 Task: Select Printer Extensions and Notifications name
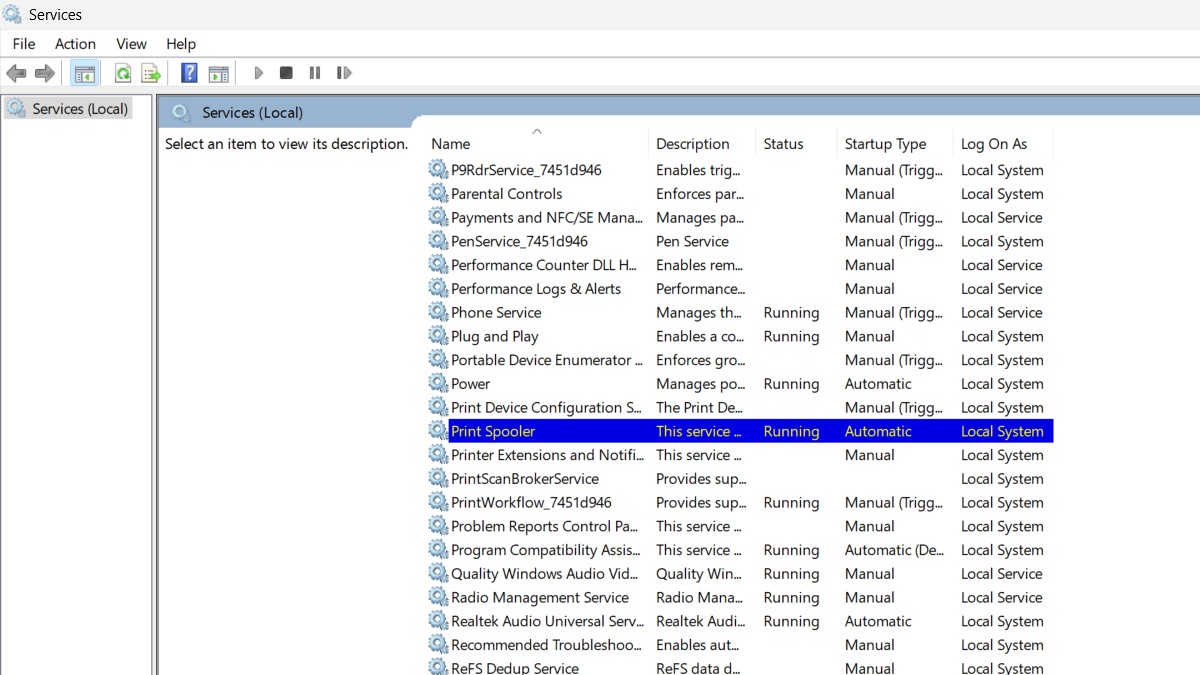pos(547,455)
